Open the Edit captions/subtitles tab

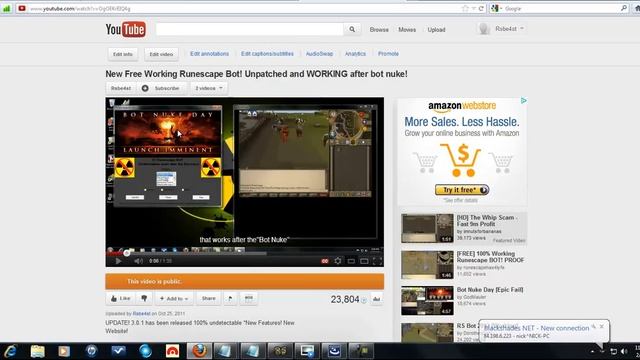click(x=267, y=54)
